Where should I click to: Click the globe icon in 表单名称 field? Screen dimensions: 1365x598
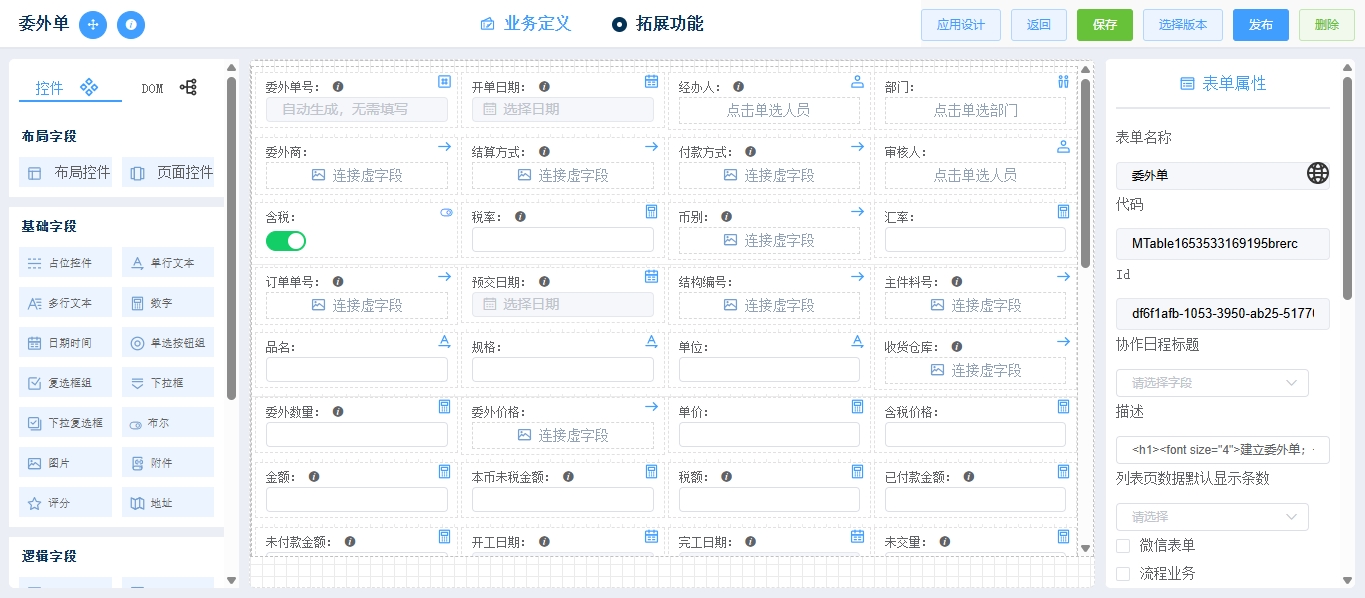[1318, 174]
